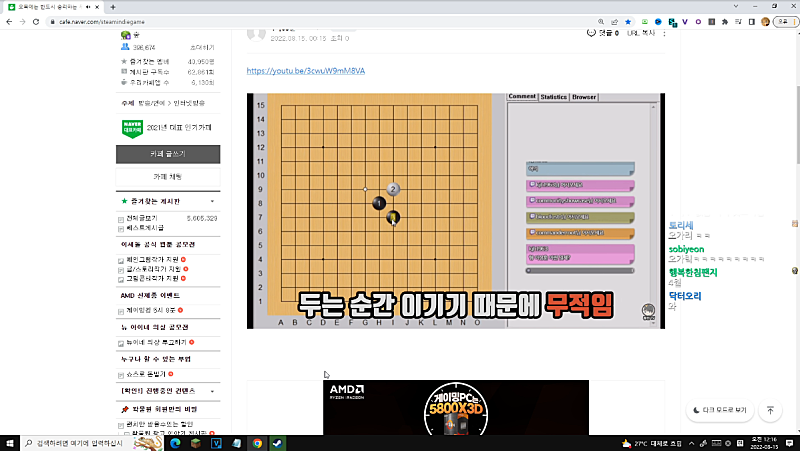Open the tab search dropdown chevron

(736, 6)
